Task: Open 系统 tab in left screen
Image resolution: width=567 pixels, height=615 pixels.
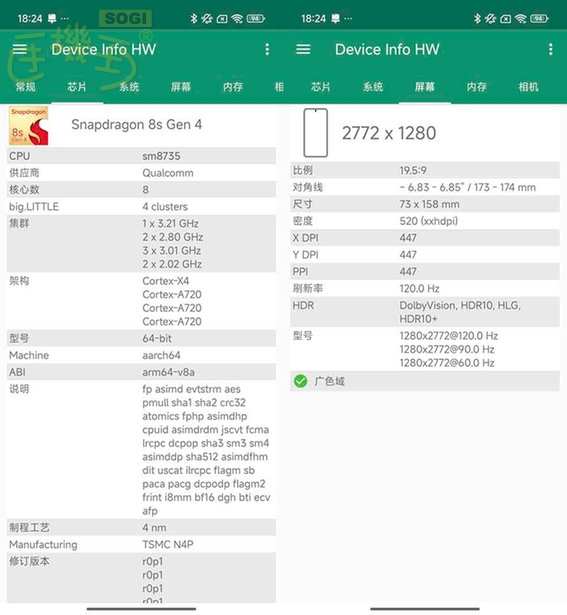Action: click(129, 87)
